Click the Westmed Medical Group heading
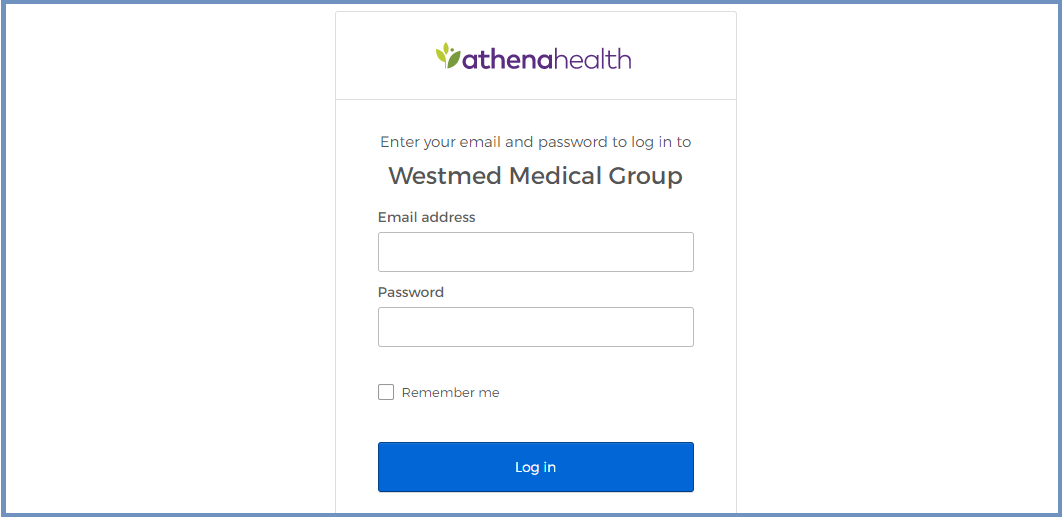1062x517 pixels. pyautogui.click(x=536, y=176)
